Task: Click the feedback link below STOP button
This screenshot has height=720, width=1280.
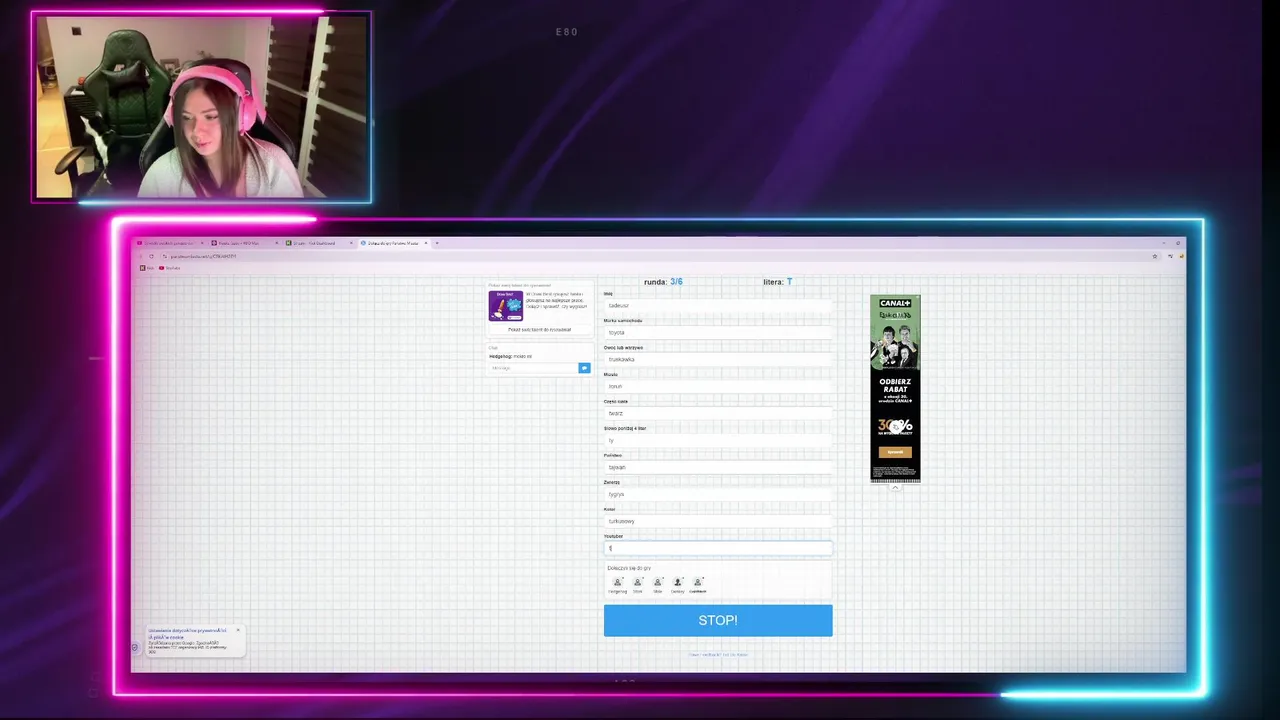Action: (x=718, y=655)
